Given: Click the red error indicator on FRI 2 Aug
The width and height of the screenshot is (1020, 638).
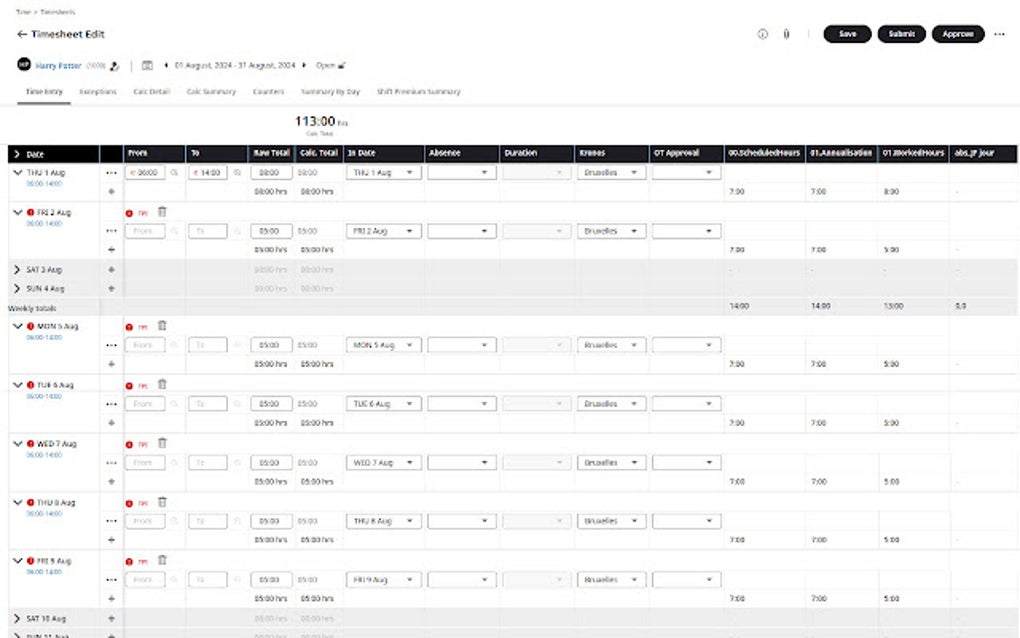Looking at the screenshot, I should (x=31, y=213).
